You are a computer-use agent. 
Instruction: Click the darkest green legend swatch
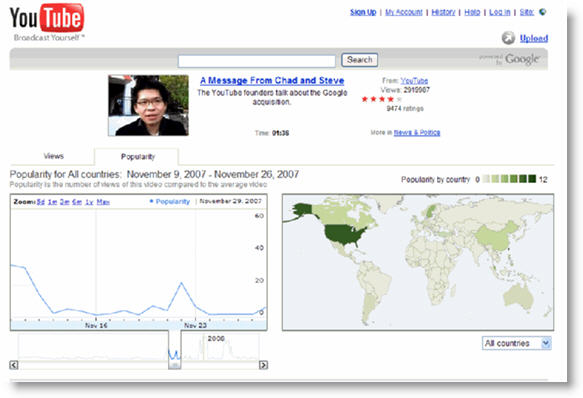(532, 179)
